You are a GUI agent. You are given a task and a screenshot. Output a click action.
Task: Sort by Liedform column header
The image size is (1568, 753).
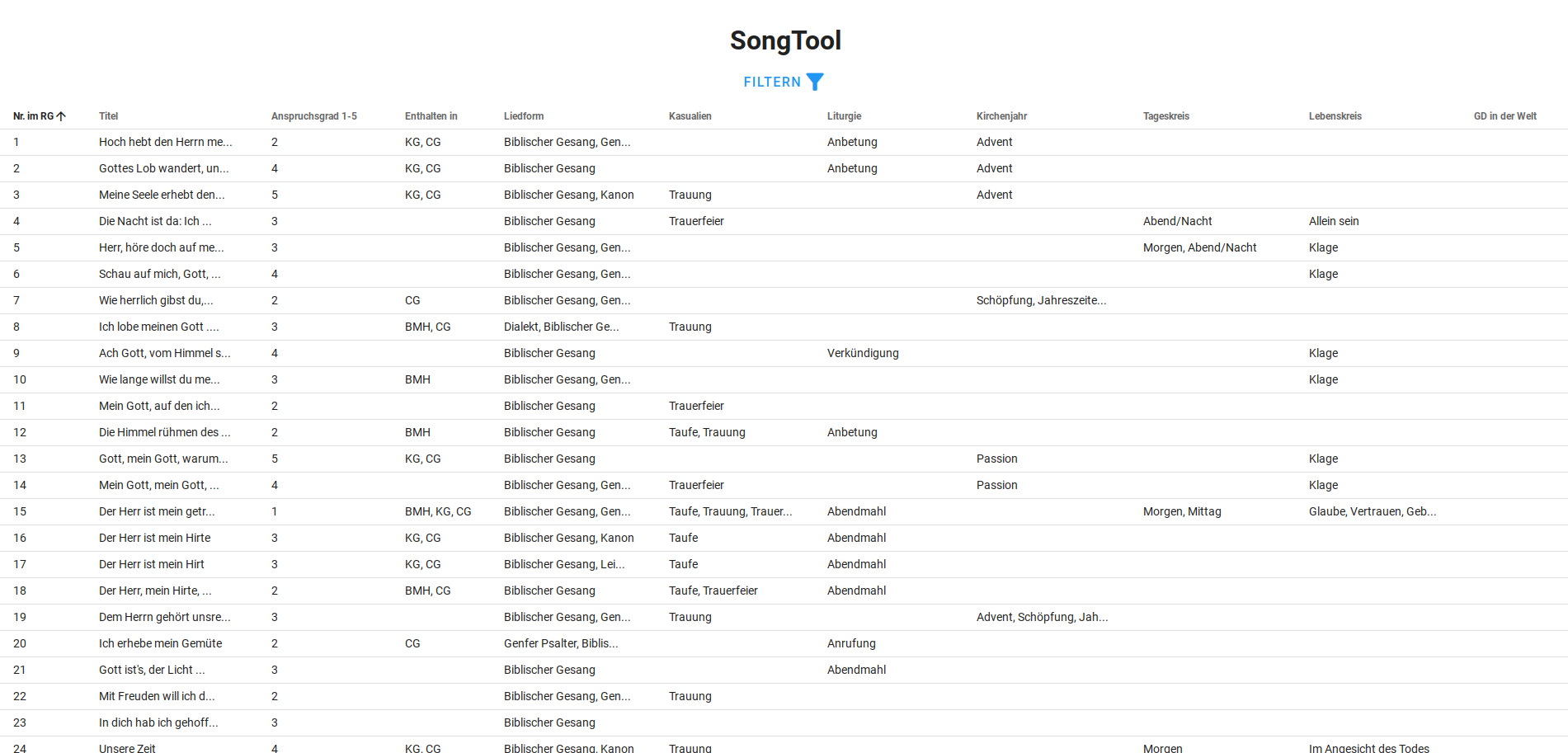pyautogui.click(x=524, y=116)
